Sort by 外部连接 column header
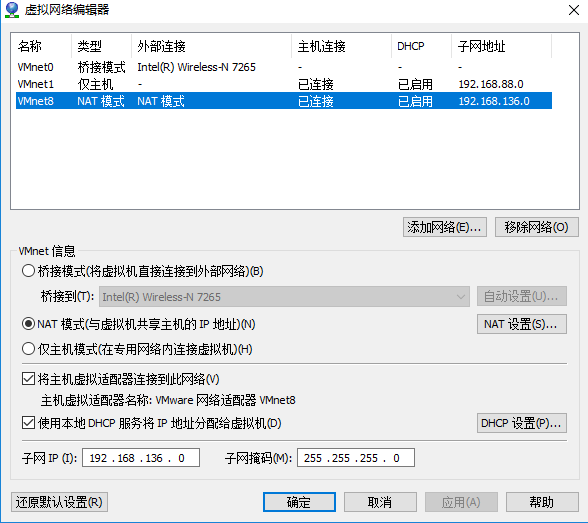Screen dimensions: 588x523 coord(211,46)
